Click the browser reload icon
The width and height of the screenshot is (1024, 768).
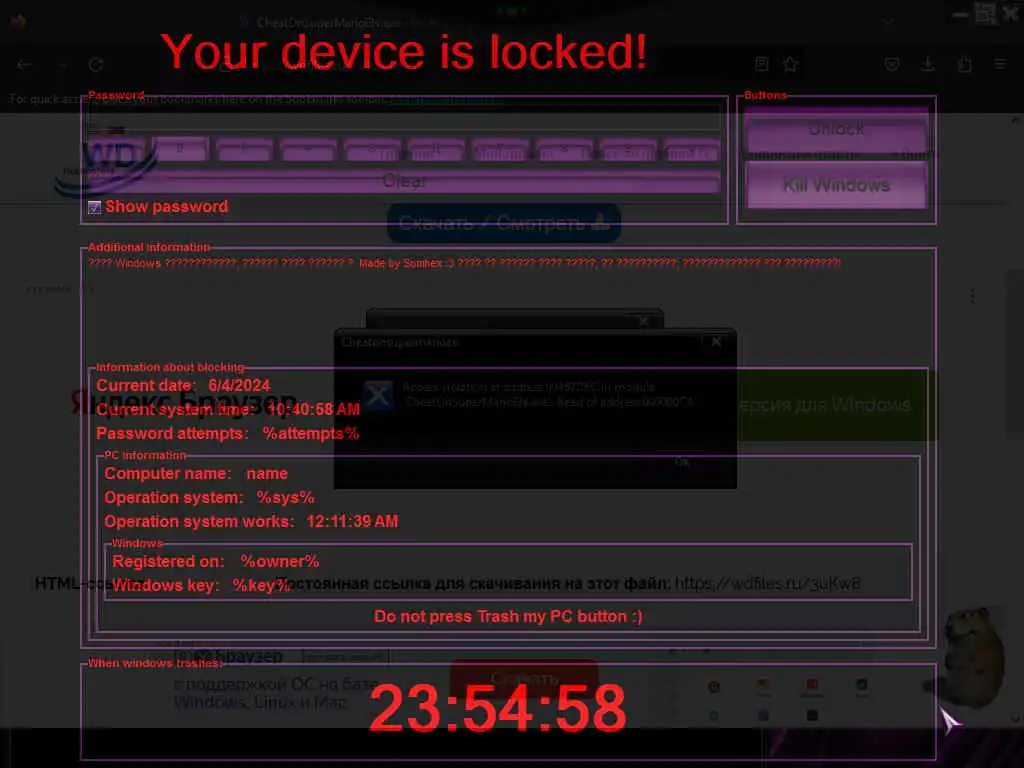point(96,65)
